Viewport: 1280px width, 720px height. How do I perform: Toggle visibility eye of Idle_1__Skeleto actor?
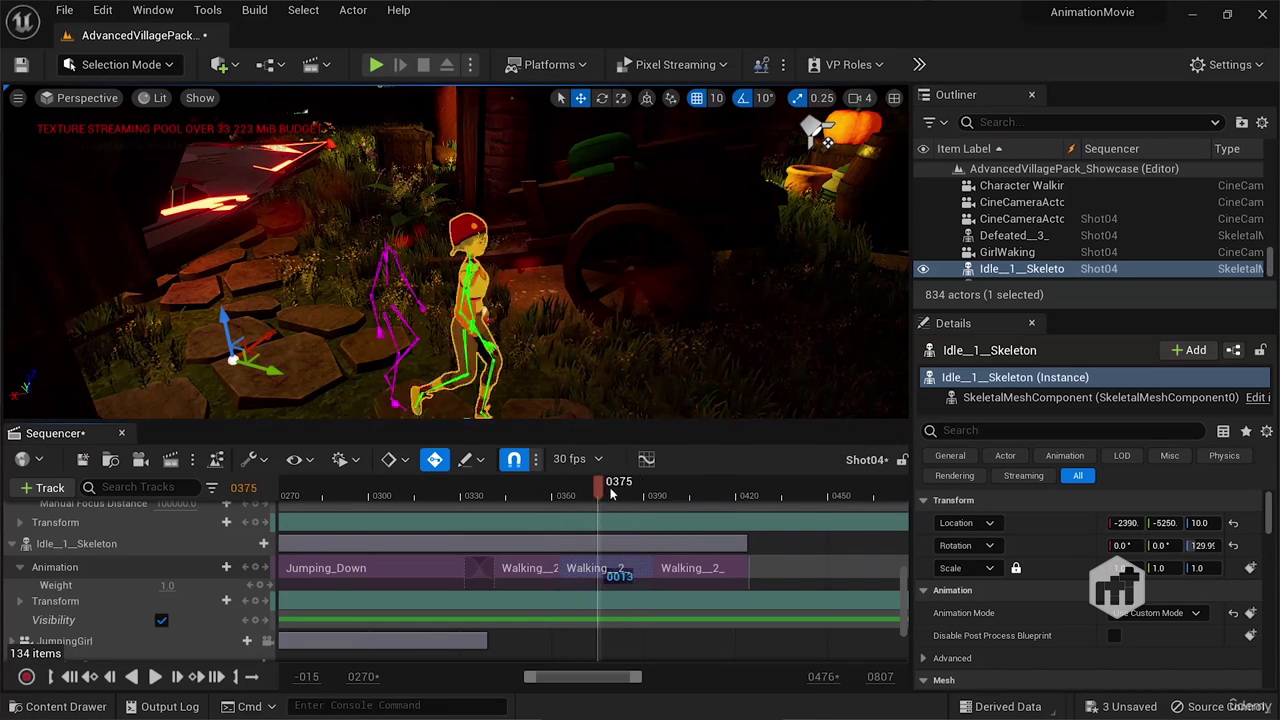(x=923, y=269)
